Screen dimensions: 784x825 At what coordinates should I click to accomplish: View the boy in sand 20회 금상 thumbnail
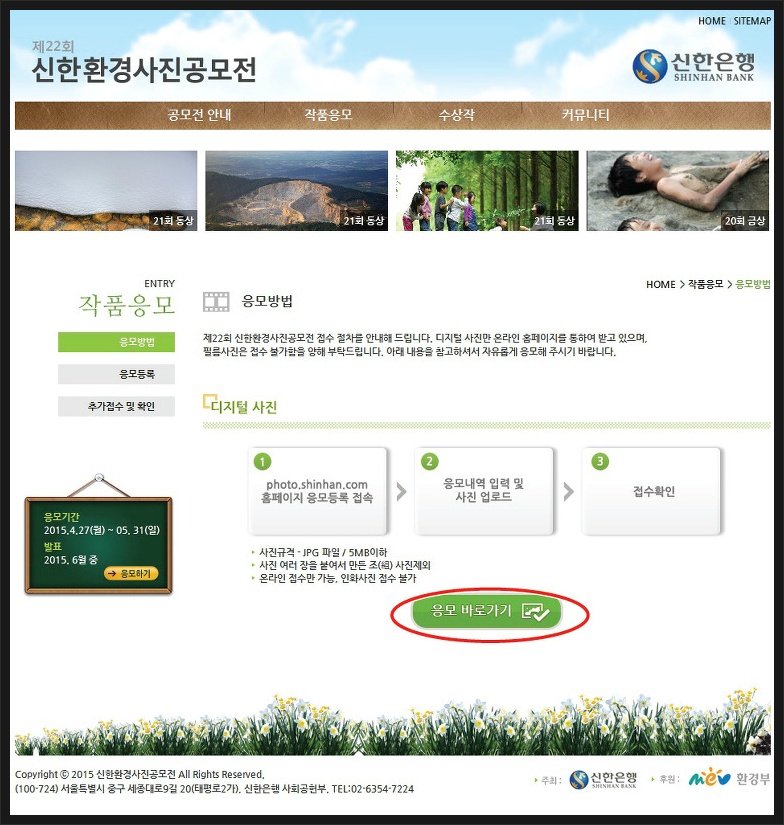tap(678, 190)
